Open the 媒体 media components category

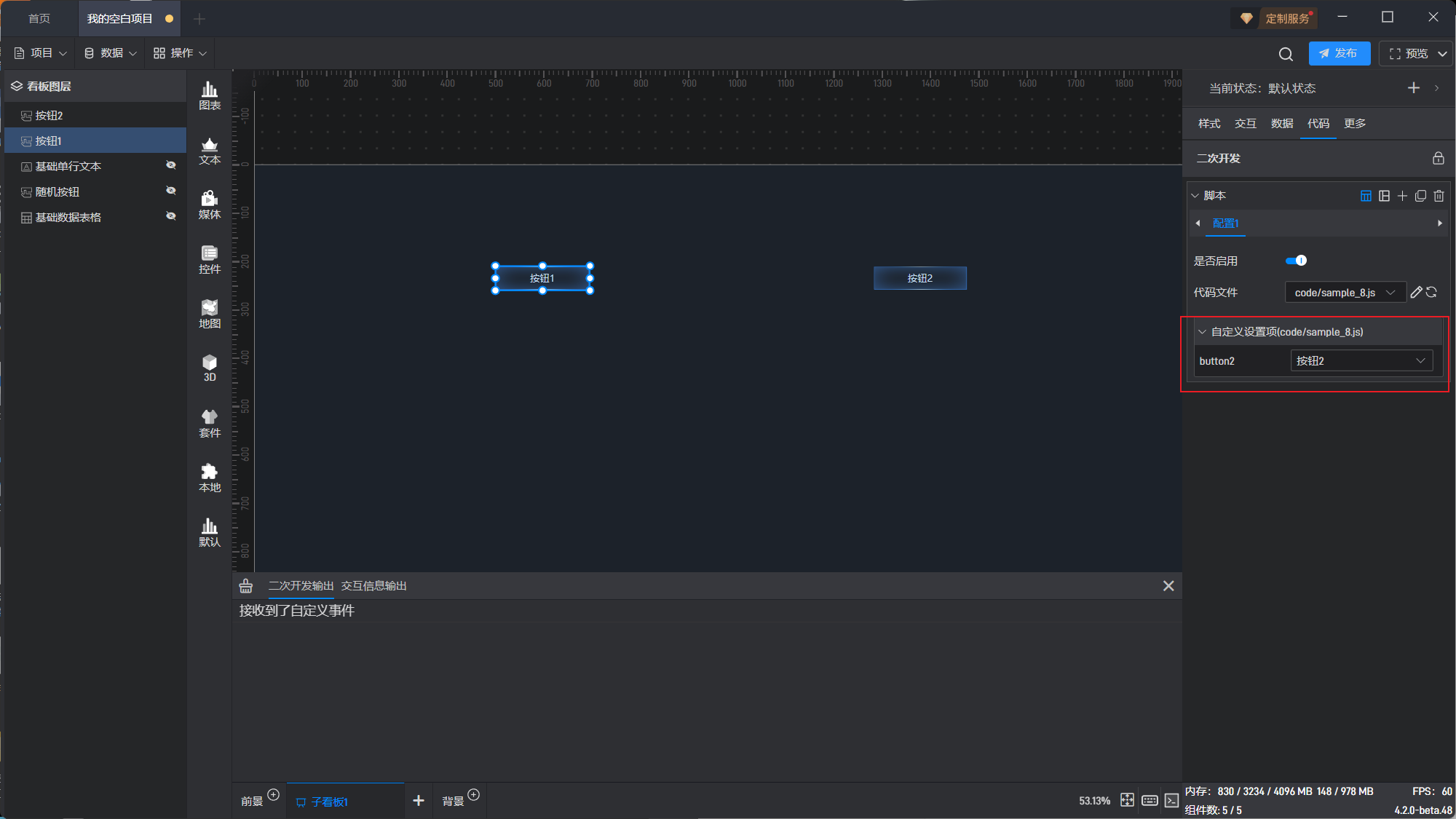coord(210,205)
